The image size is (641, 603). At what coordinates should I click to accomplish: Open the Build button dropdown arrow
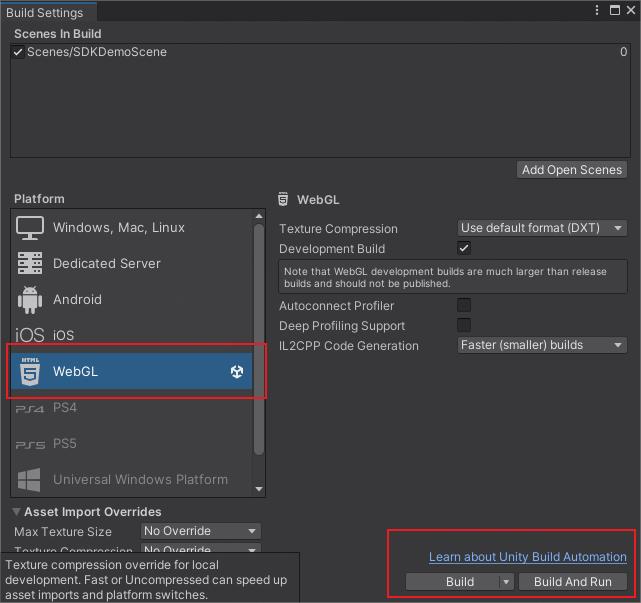pyautogui.click(x=506, y=582)
